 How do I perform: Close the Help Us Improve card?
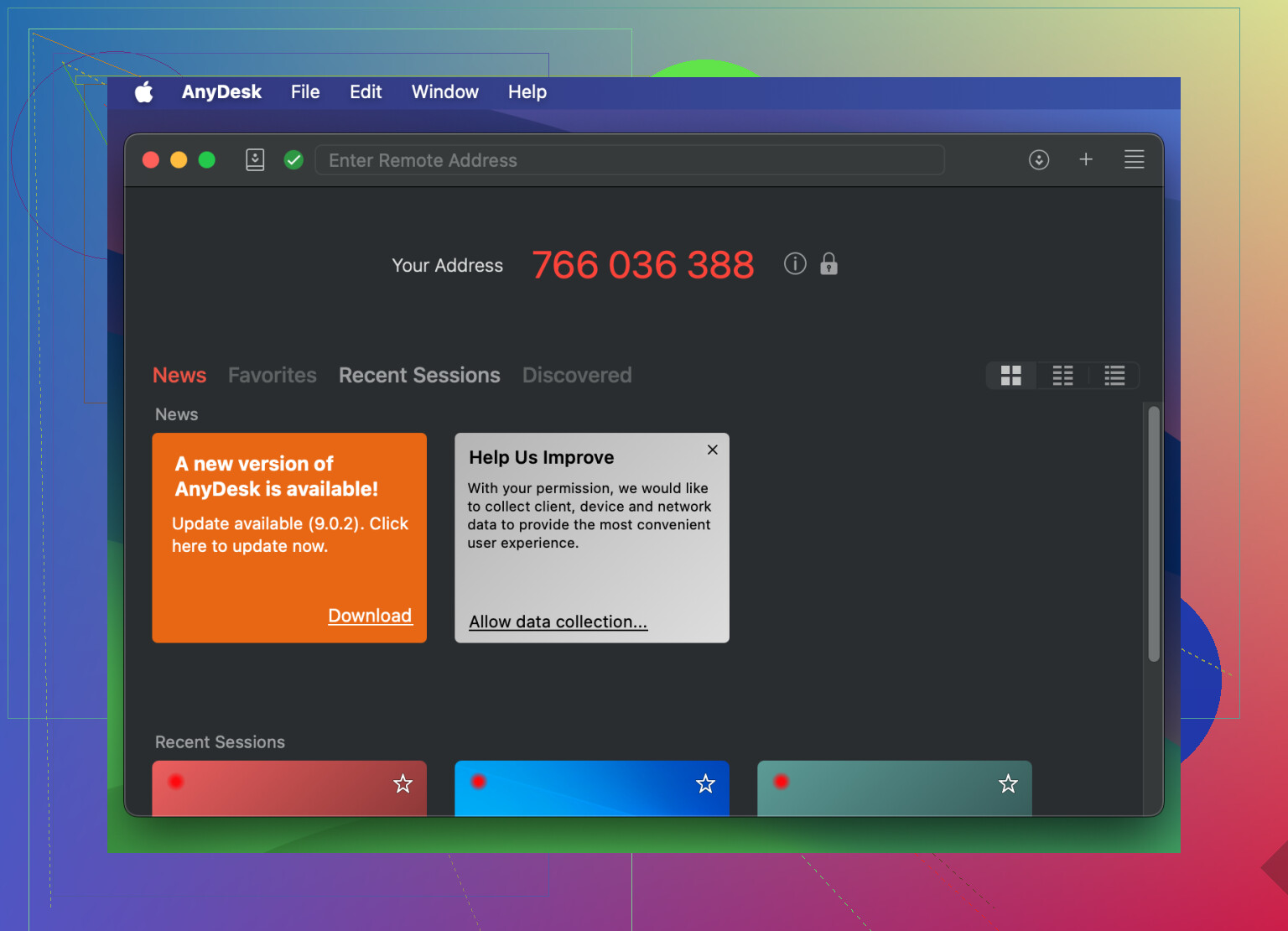(713, 450)
